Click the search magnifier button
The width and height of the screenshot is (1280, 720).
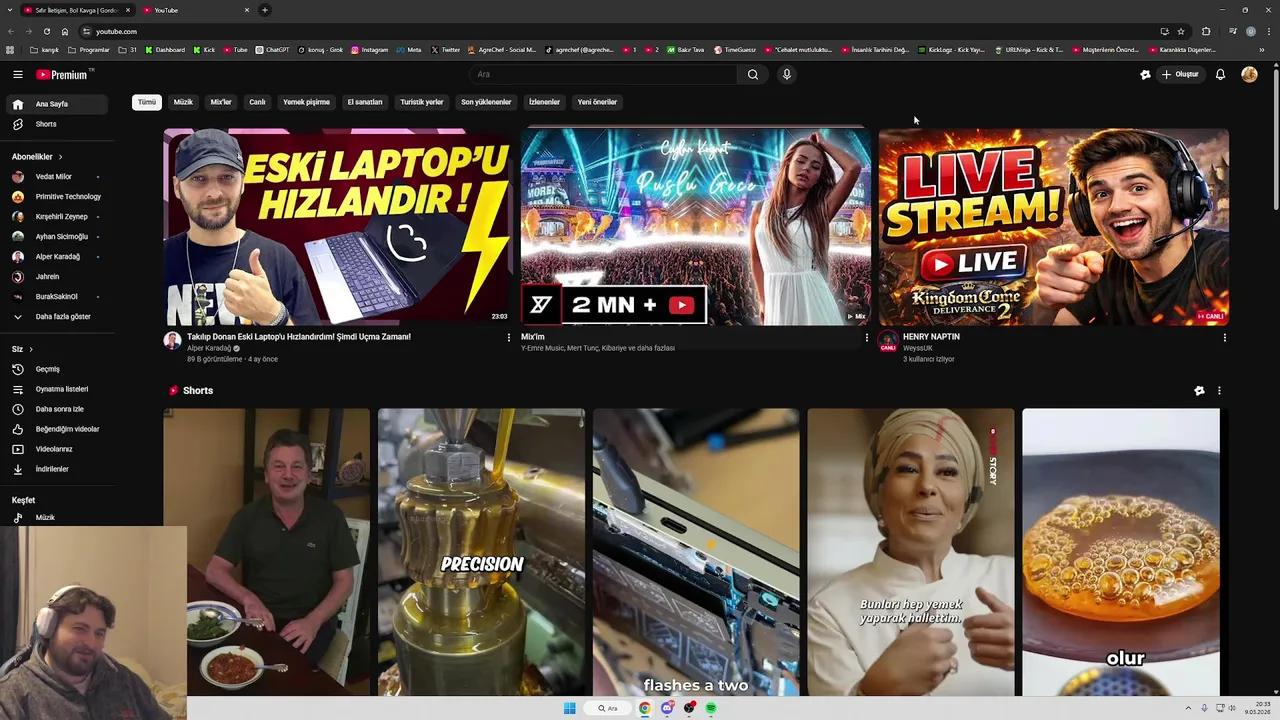pos(753,74)
